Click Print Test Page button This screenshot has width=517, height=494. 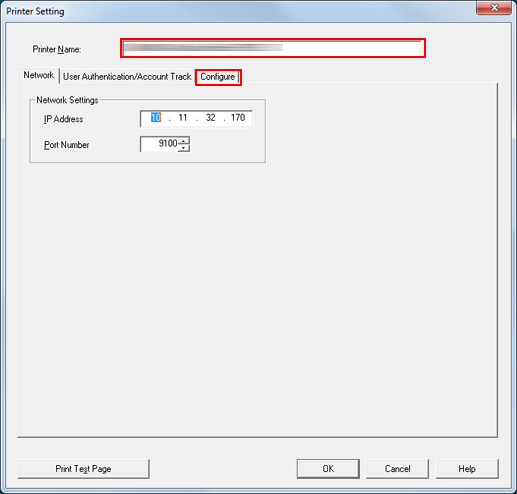coord(83,469)
